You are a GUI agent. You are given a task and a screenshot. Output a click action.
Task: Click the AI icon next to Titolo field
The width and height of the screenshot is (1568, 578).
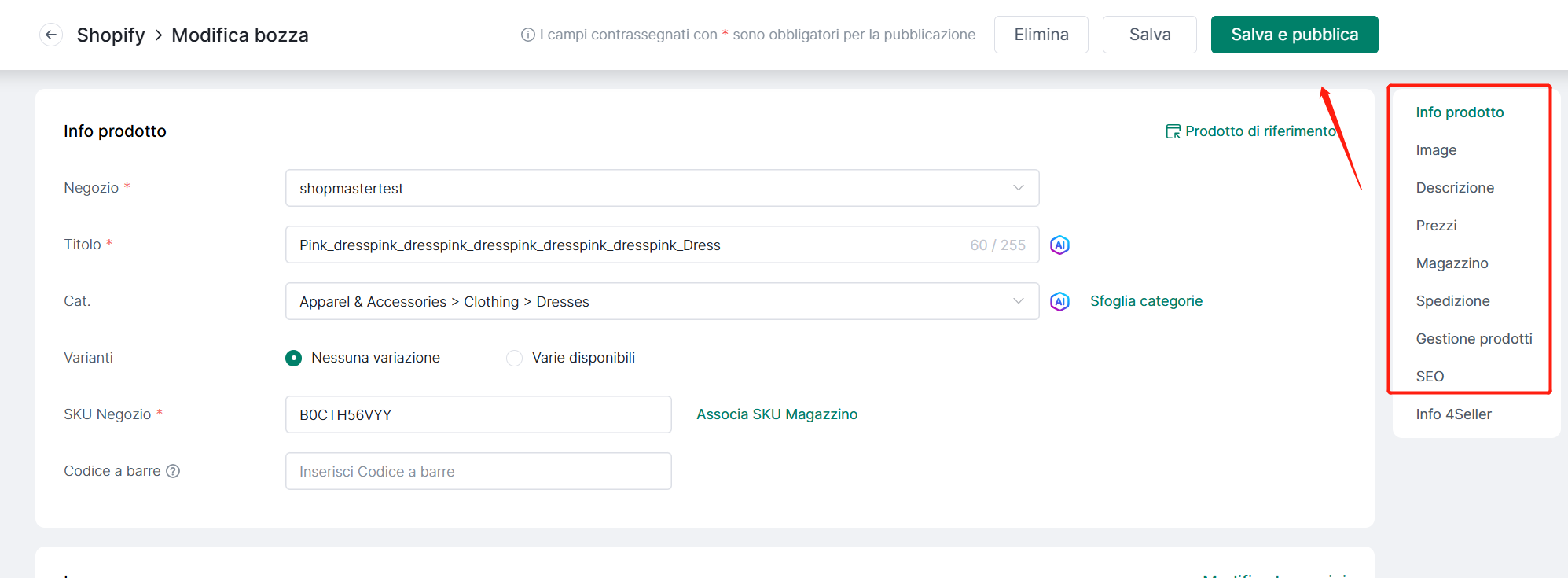[1059, 245]
